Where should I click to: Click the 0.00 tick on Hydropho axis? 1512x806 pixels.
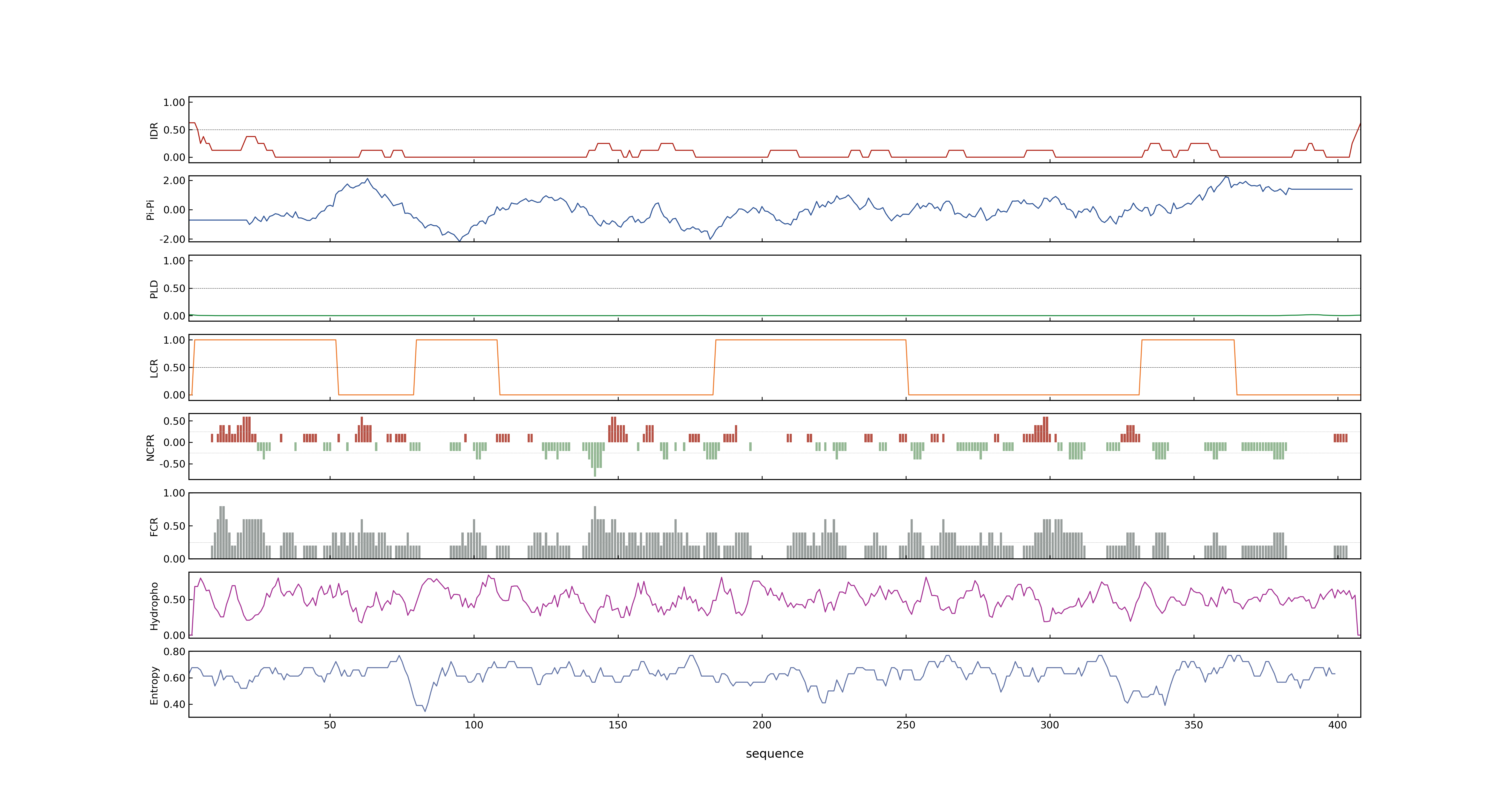(174, 635)
